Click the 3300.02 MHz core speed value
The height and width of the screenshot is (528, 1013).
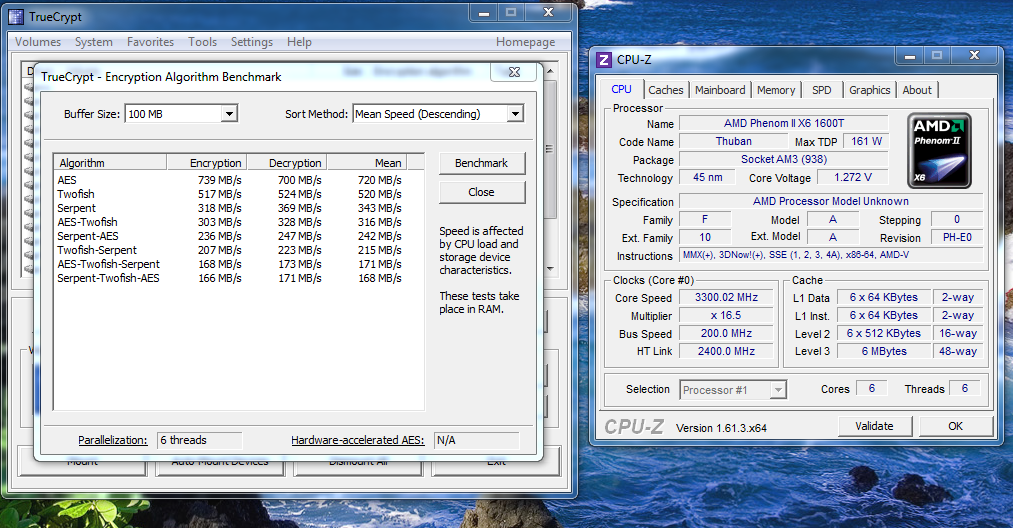point(726,297)
